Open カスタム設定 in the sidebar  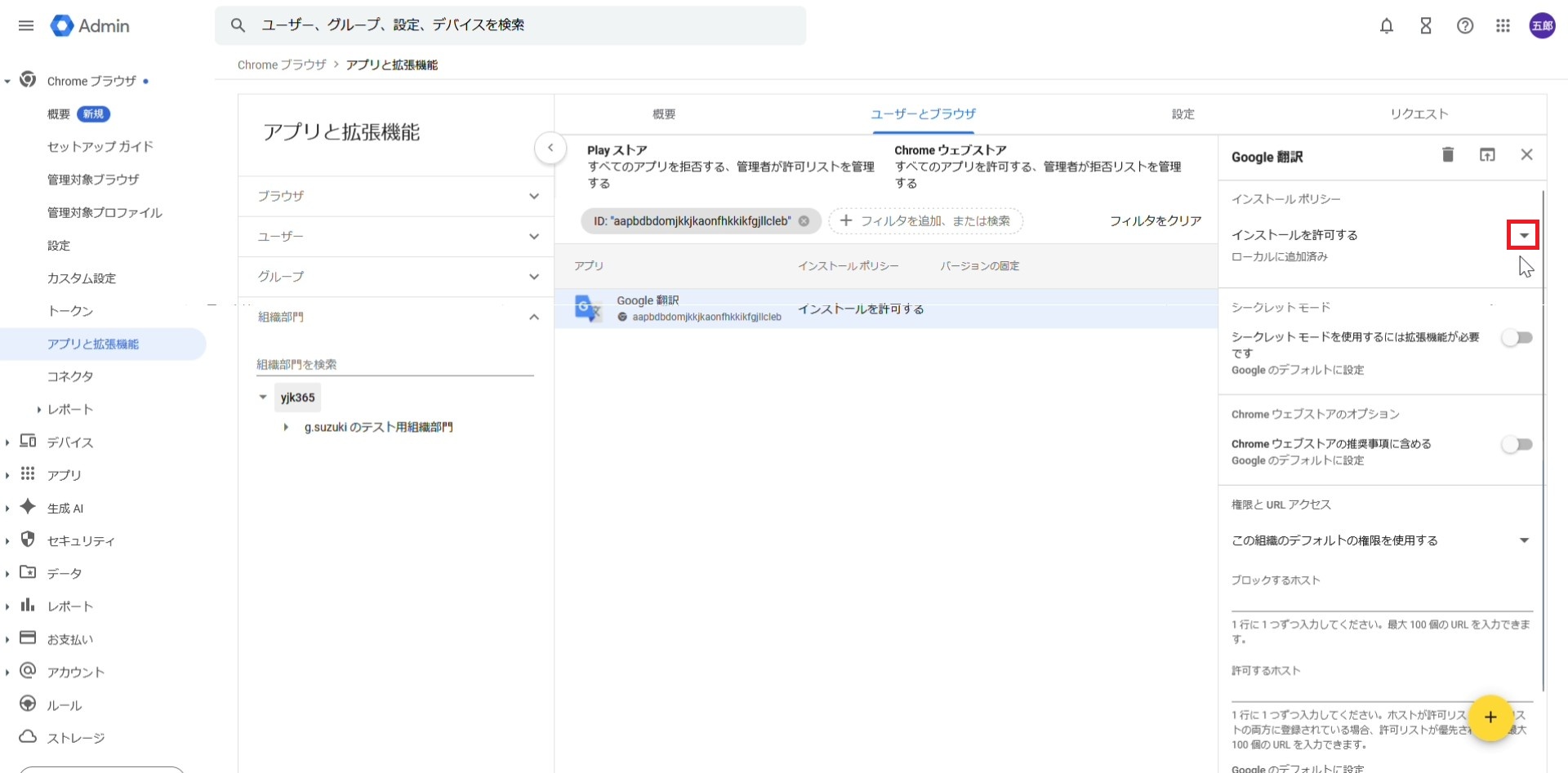82,278
